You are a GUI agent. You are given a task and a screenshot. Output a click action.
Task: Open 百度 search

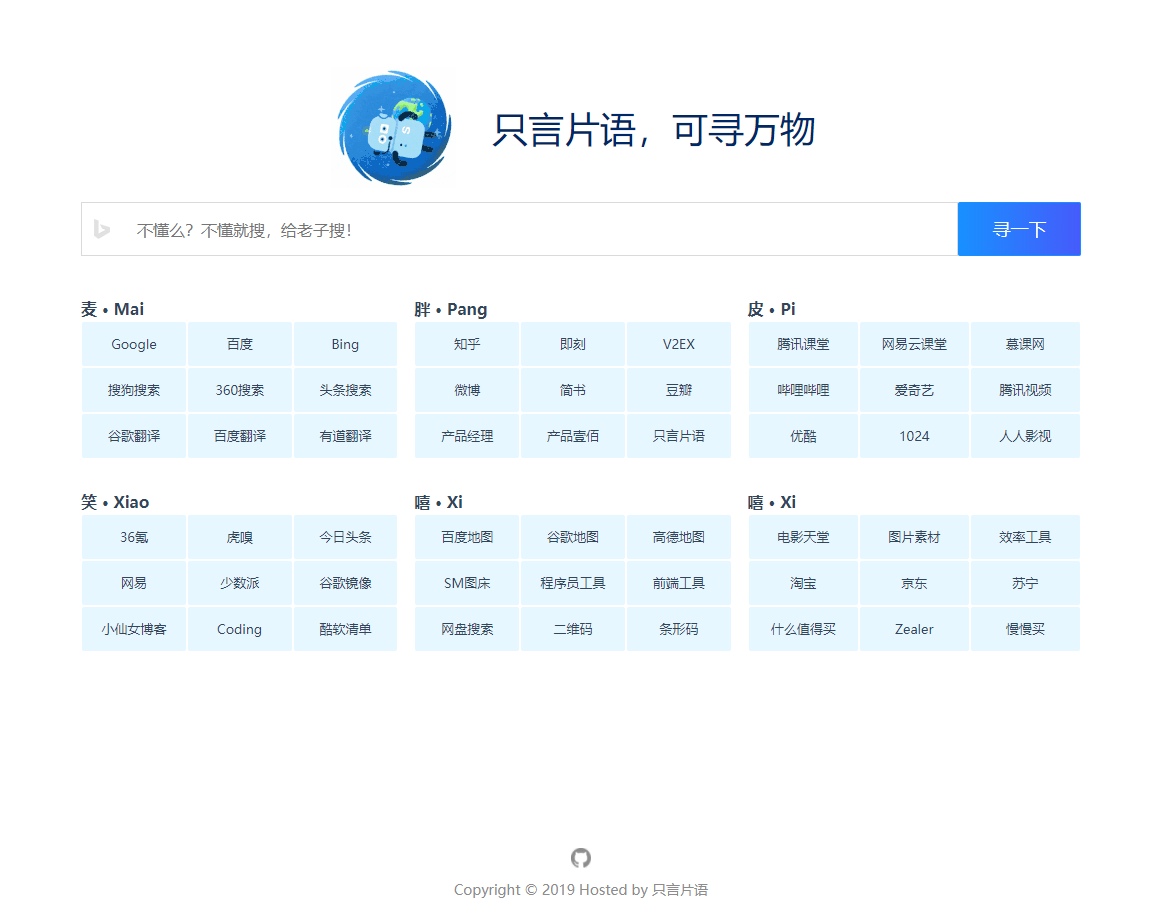coord(239,344)
